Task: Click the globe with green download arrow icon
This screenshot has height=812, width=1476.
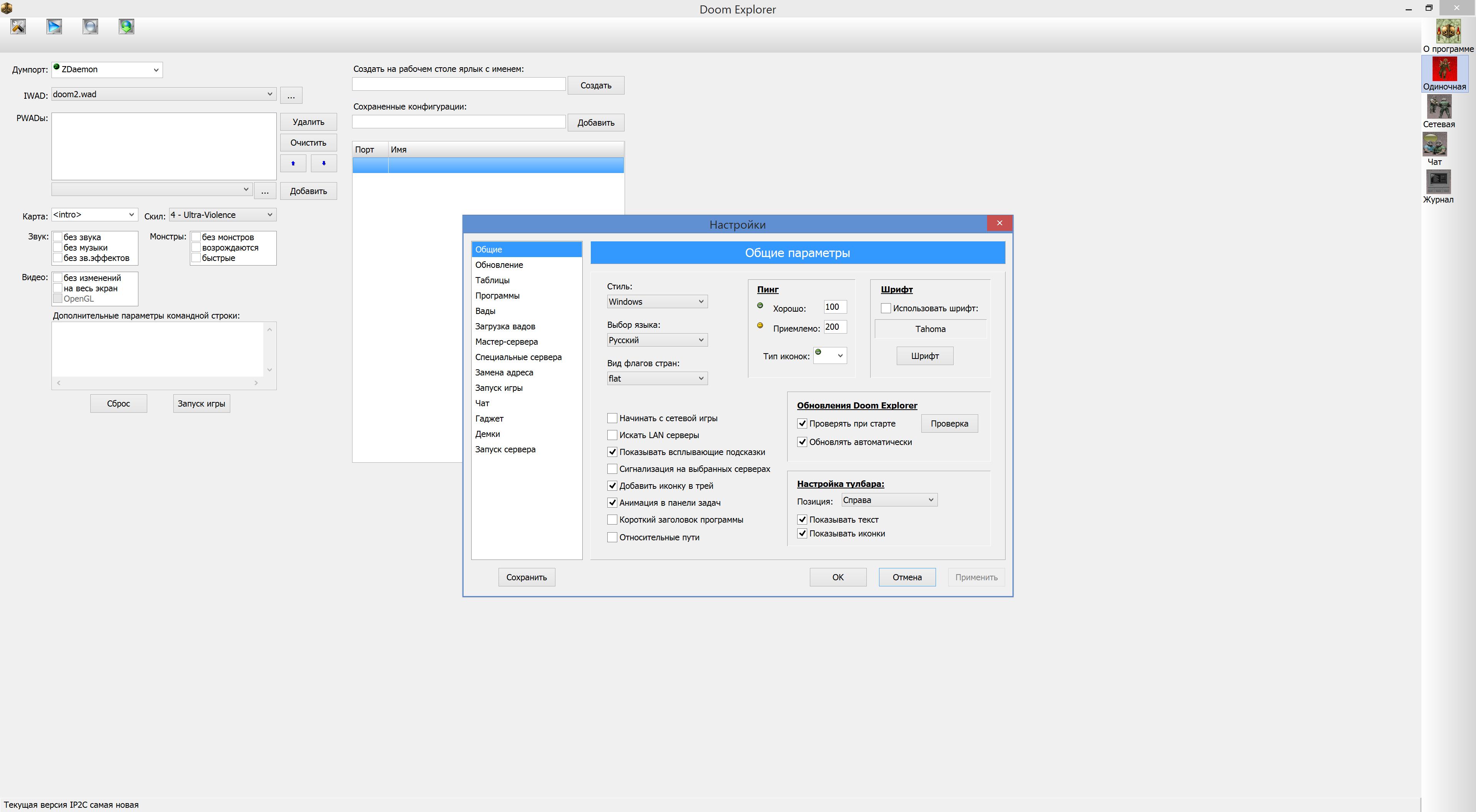Action: point(126,27)
